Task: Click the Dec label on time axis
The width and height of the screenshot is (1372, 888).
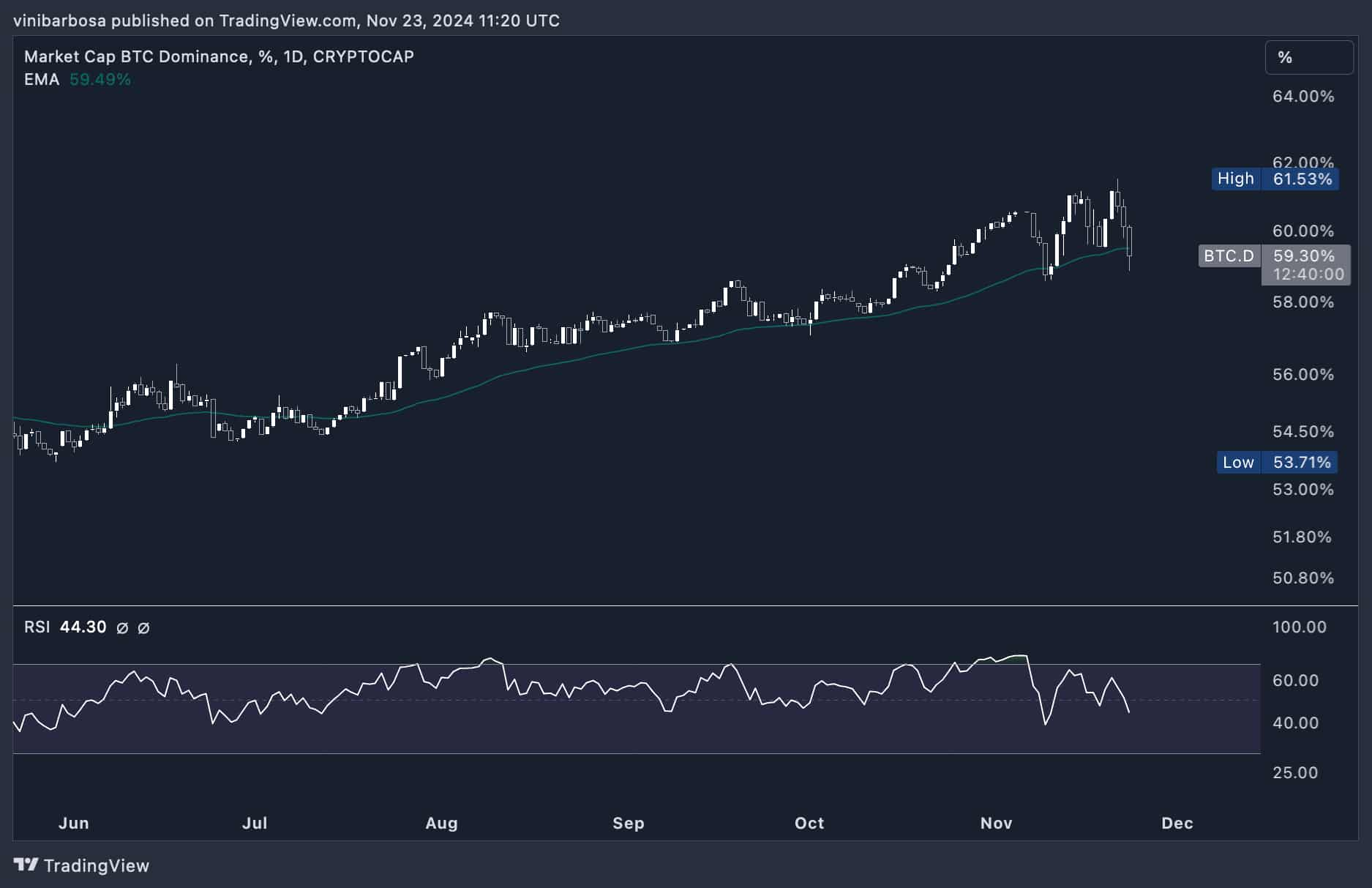Action: (x=1177, y=824)
